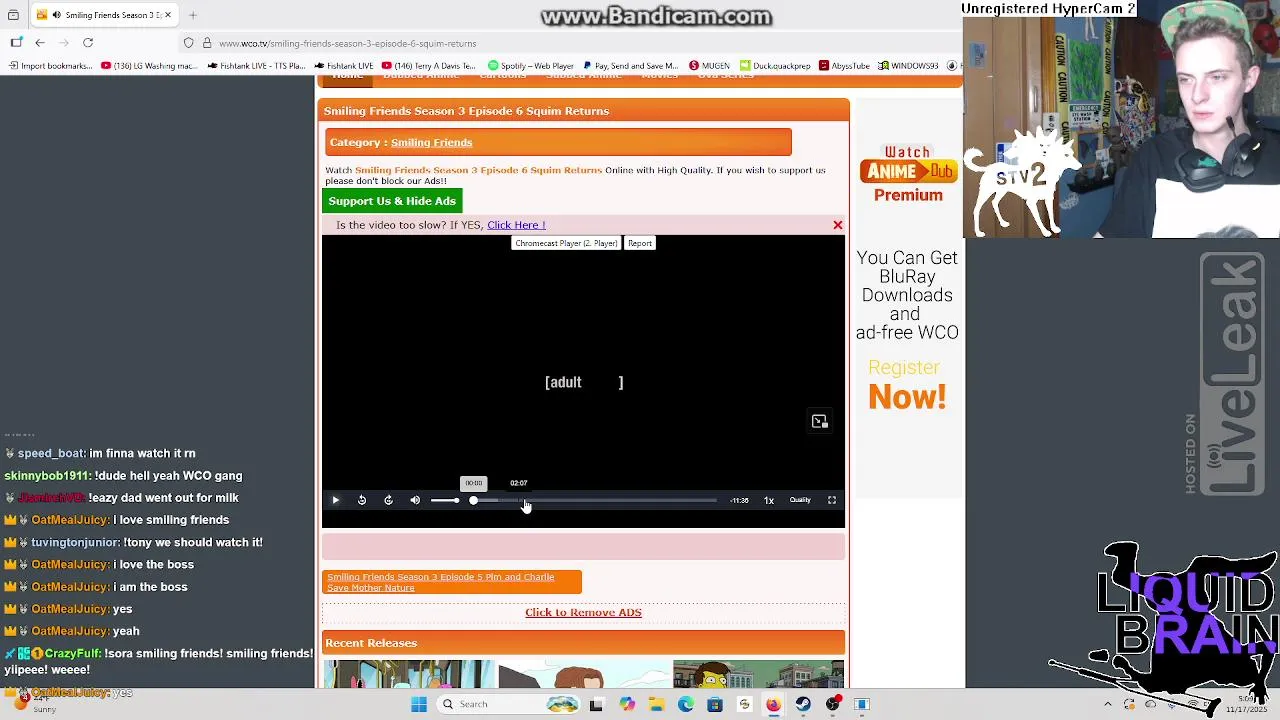The width and height of the screenshot is (1280, 720).
Task: Rewind the video ten seconds
Action: [362, 500]
